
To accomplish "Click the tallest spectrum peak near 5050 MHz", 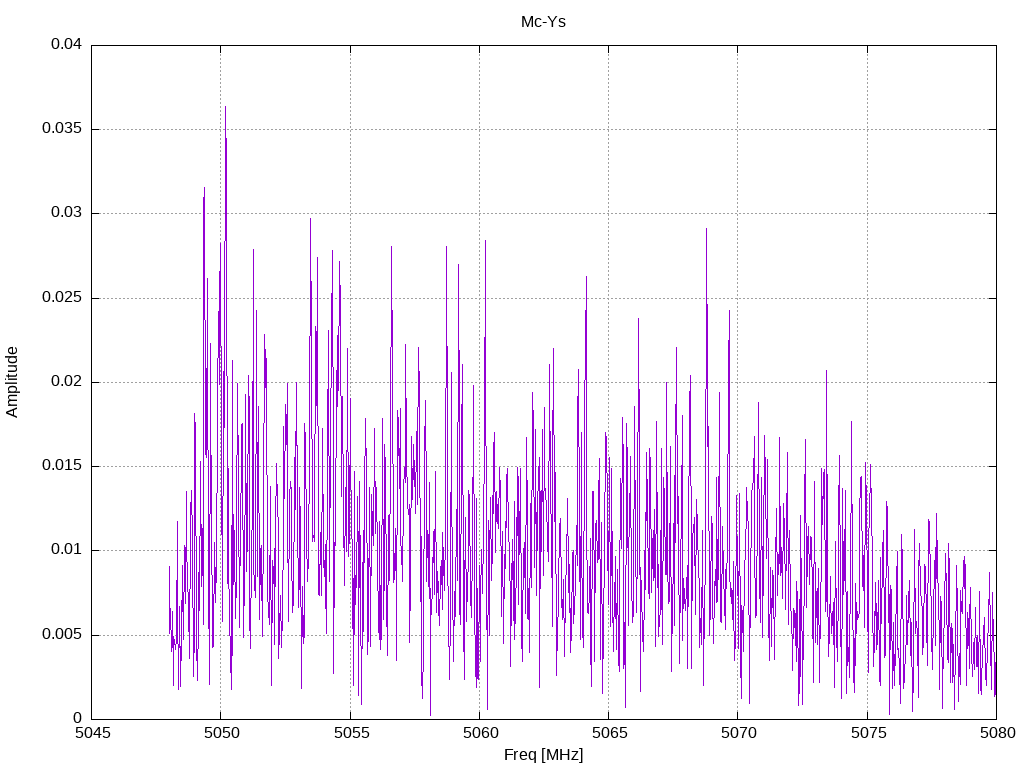I will (225, 108).
